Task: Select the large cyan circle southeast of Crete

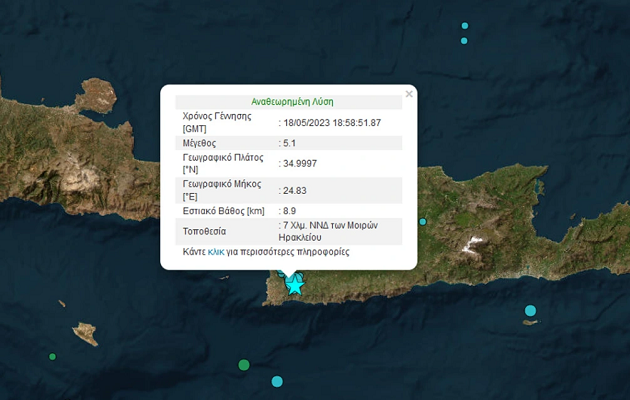Action: 530,311
